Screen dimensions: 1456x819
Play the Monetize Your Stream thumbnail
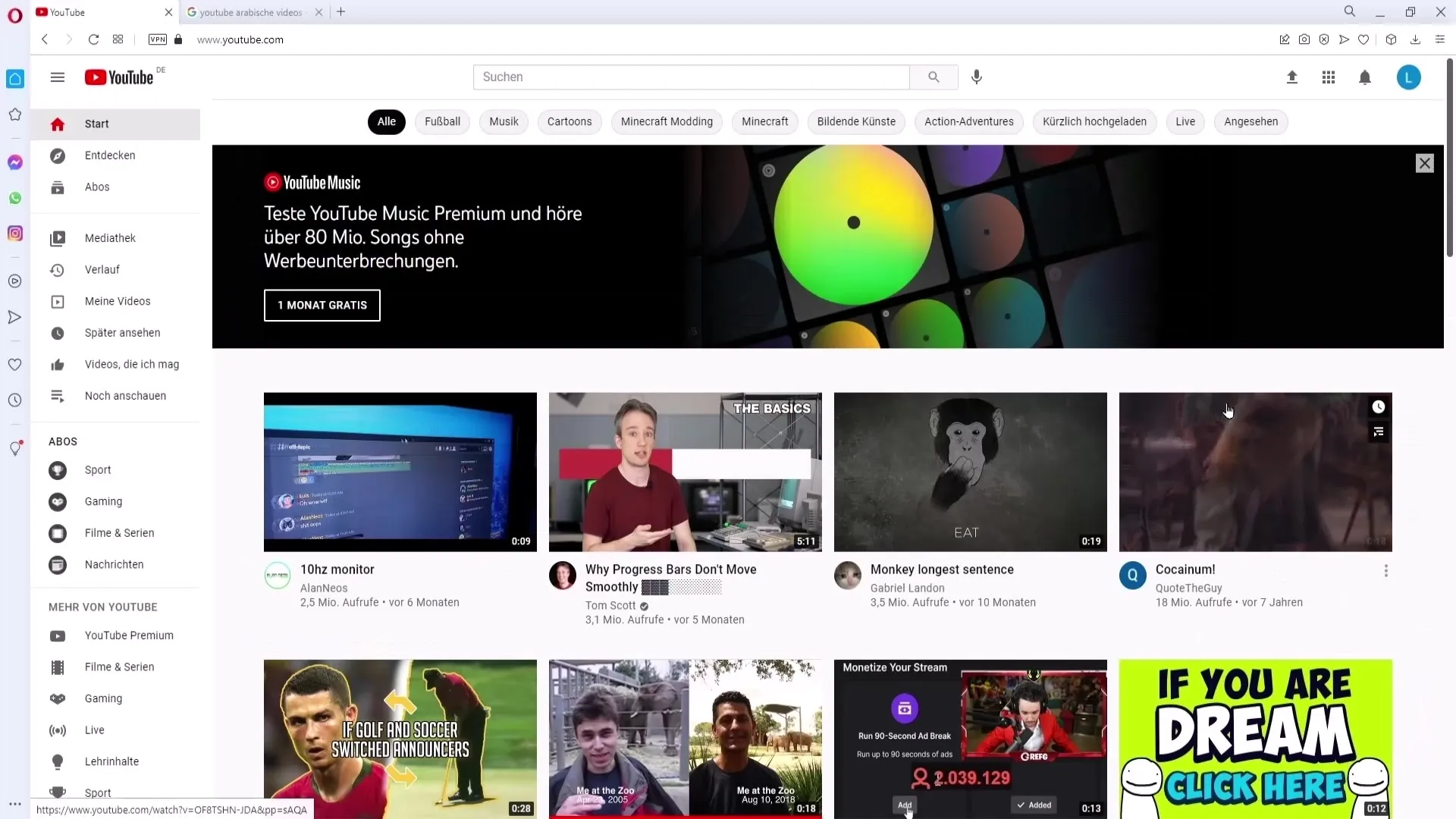tap(971, 739)
